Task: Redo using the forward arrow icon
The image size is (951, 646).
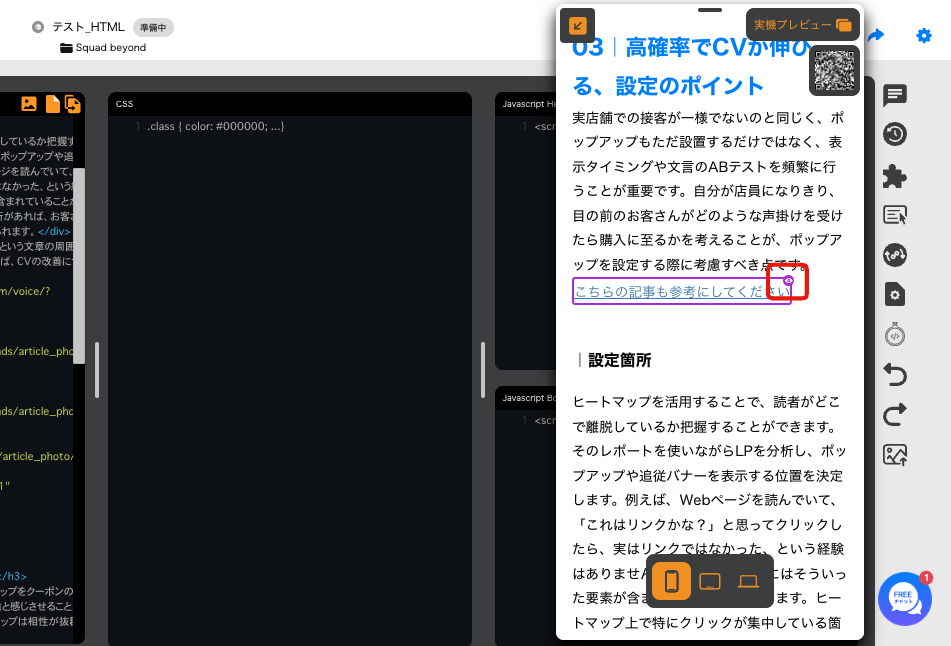Action: [x=894, y=414]
